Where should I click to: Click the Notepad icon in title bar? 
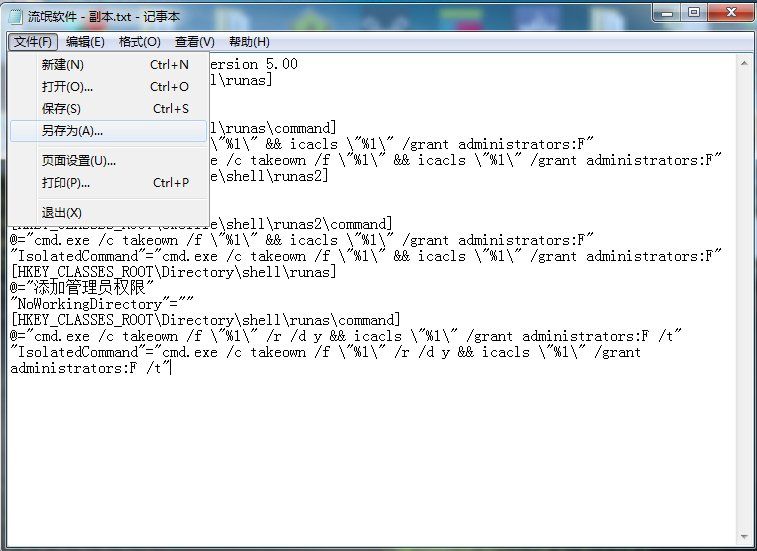(x=17, y=14)
